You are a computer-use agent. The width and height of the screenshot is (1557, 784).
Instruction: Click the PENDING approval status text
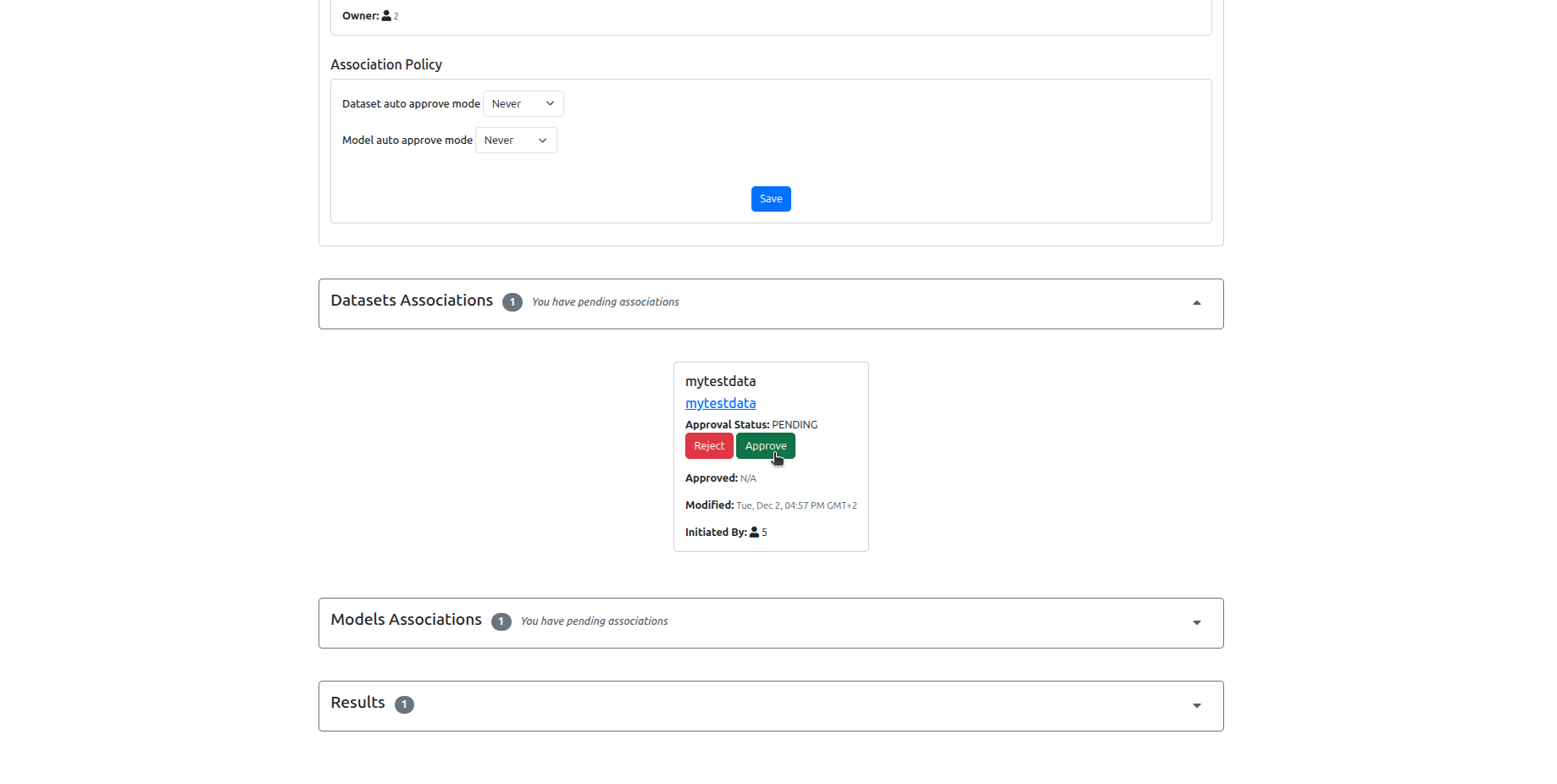tap(795, 424)
